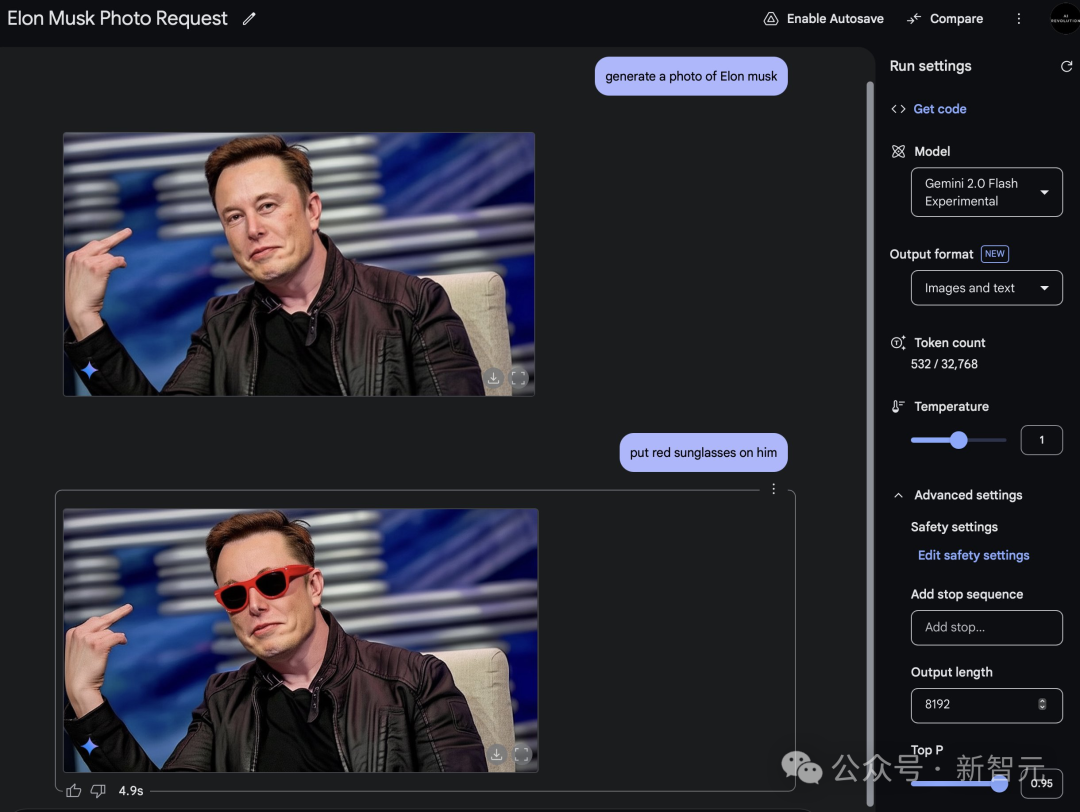Click the Compare button

(945, 19)
